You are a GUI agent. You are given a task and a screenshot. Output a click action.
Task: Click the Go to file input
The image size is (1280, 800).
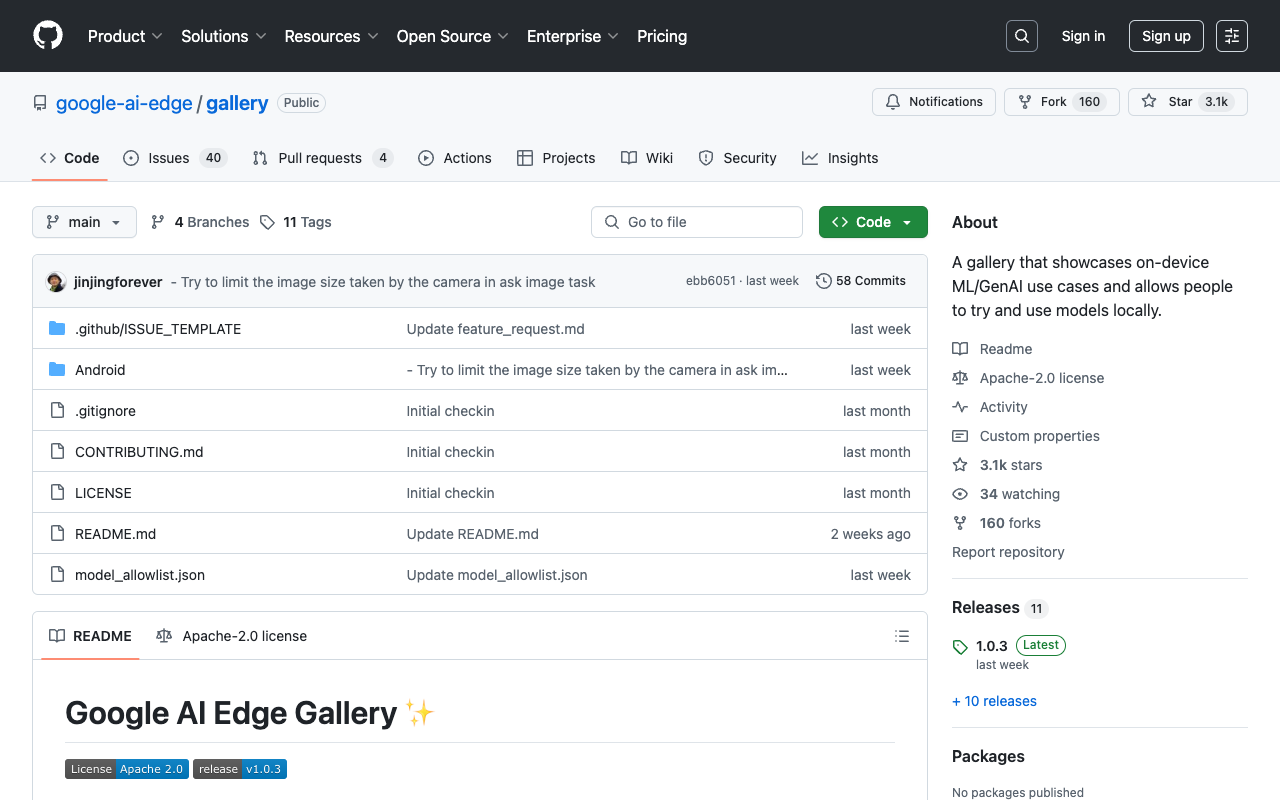click(697, 222)
